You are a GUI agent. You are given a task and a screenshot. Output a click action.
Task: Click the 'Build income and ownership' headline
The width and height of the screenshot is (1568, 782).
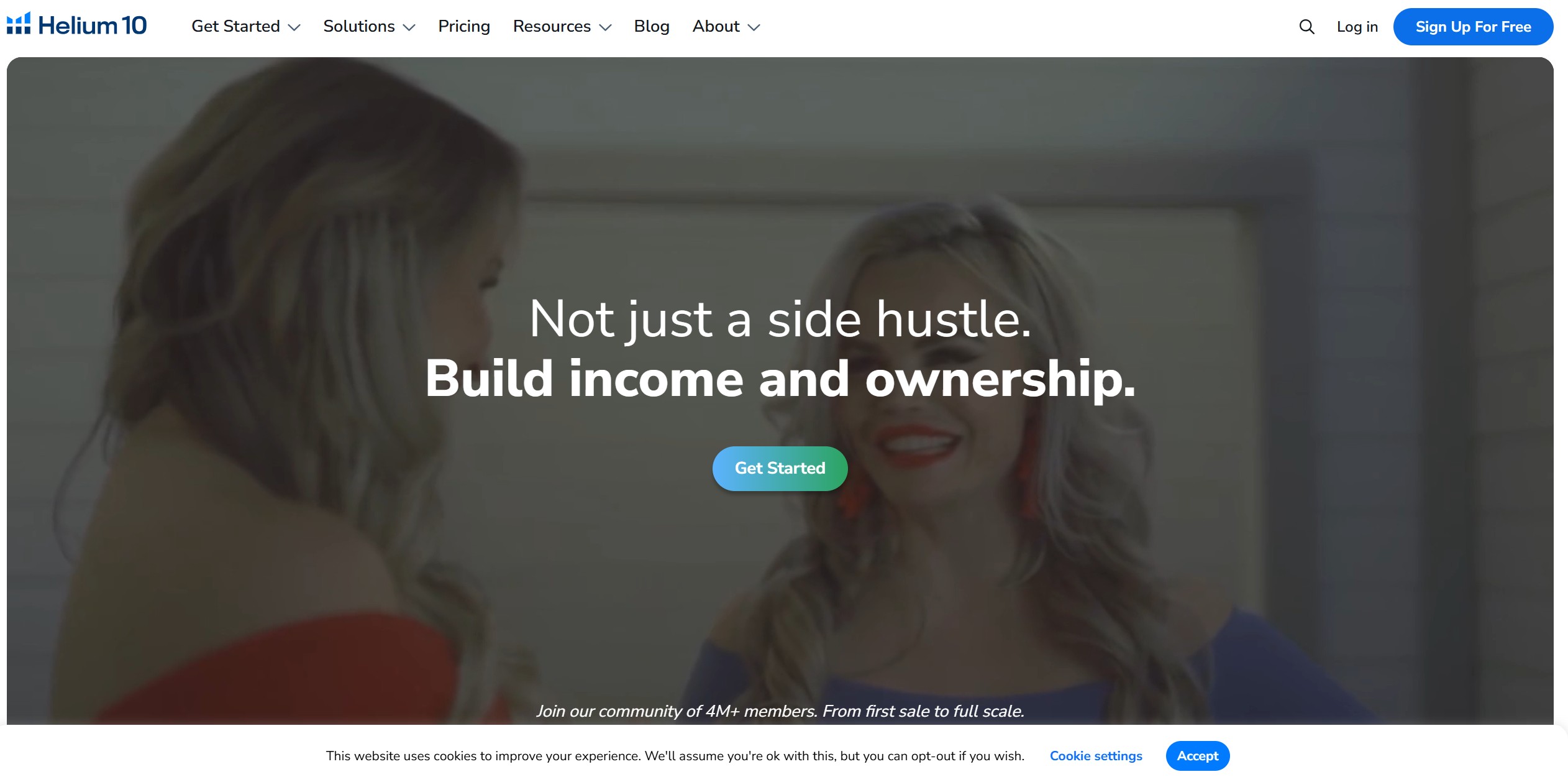(x=780, y=379)
